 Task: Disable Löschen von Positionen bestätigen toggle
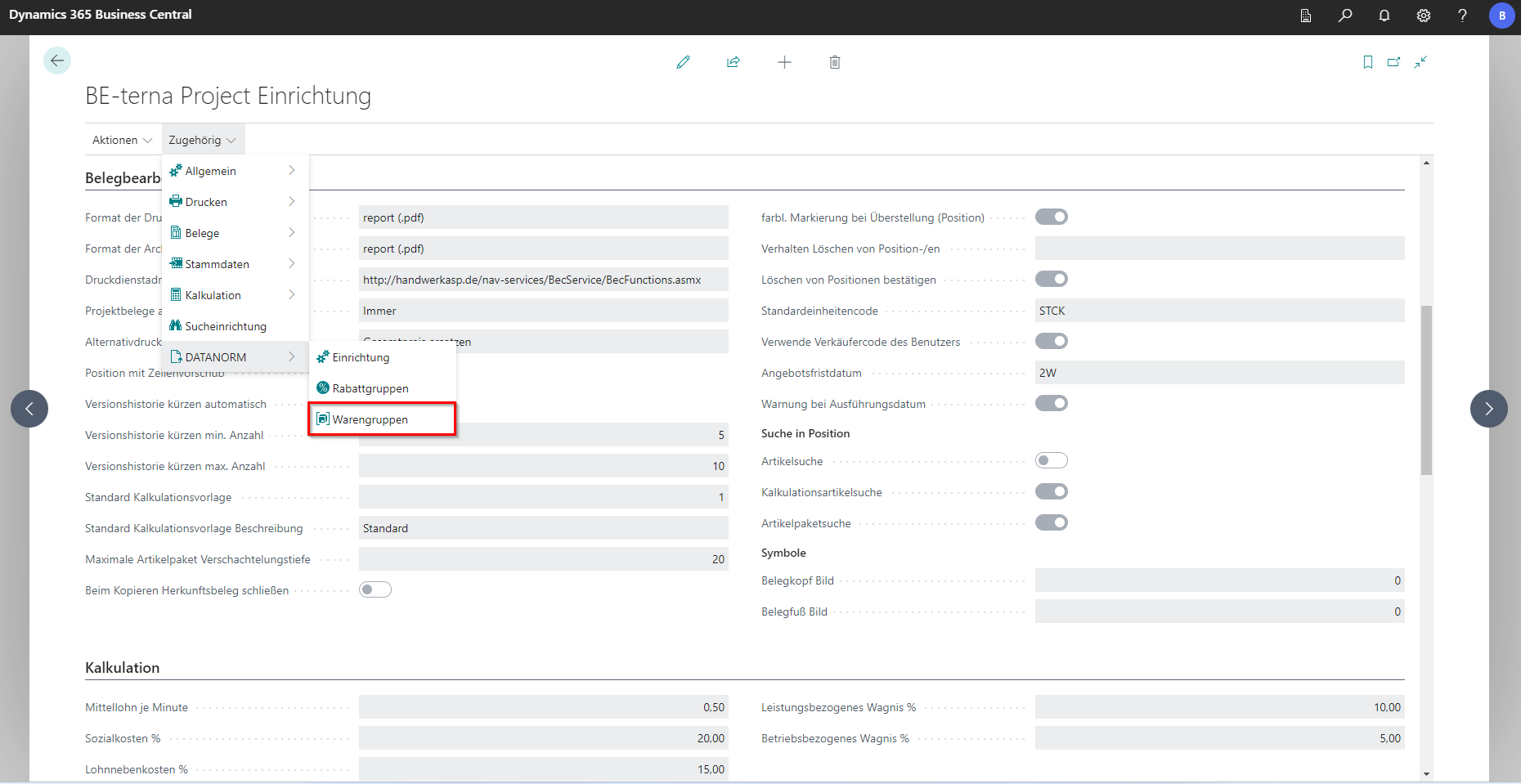click(x=1052, y=280)
